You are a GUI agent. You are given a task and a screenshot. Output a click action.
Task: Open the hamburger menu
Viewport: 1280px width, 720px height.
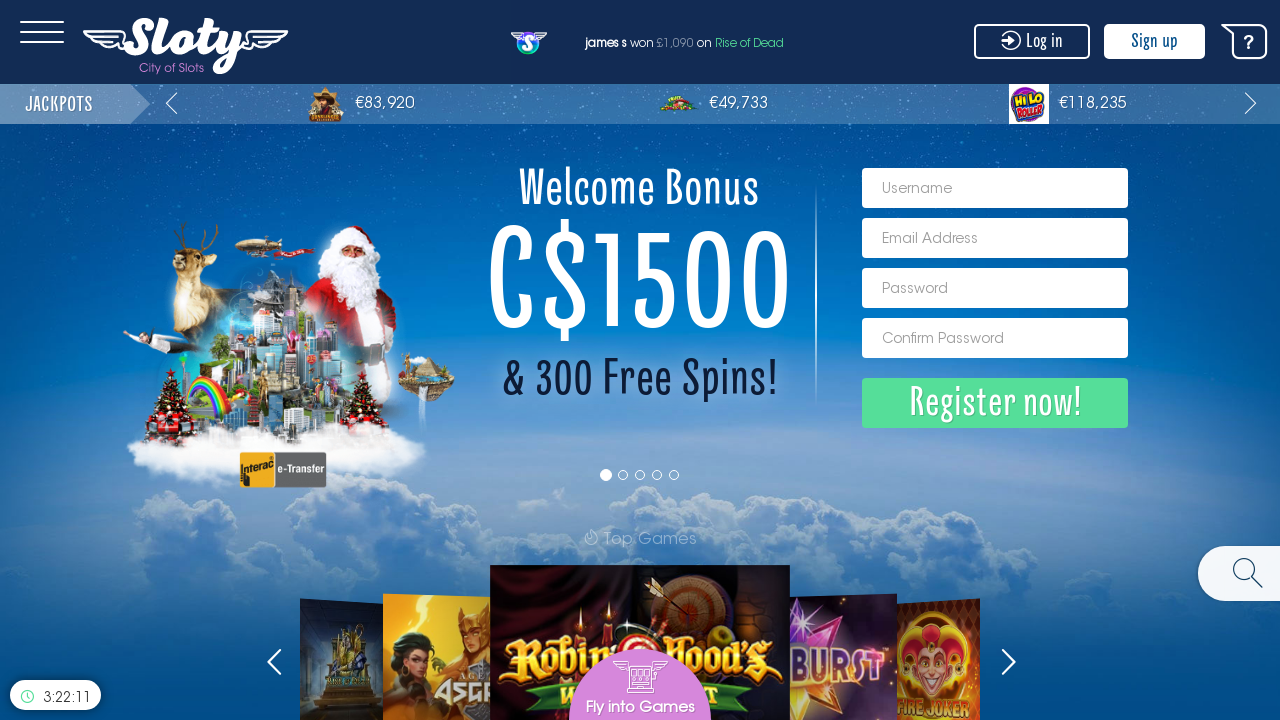click(42, 32)
